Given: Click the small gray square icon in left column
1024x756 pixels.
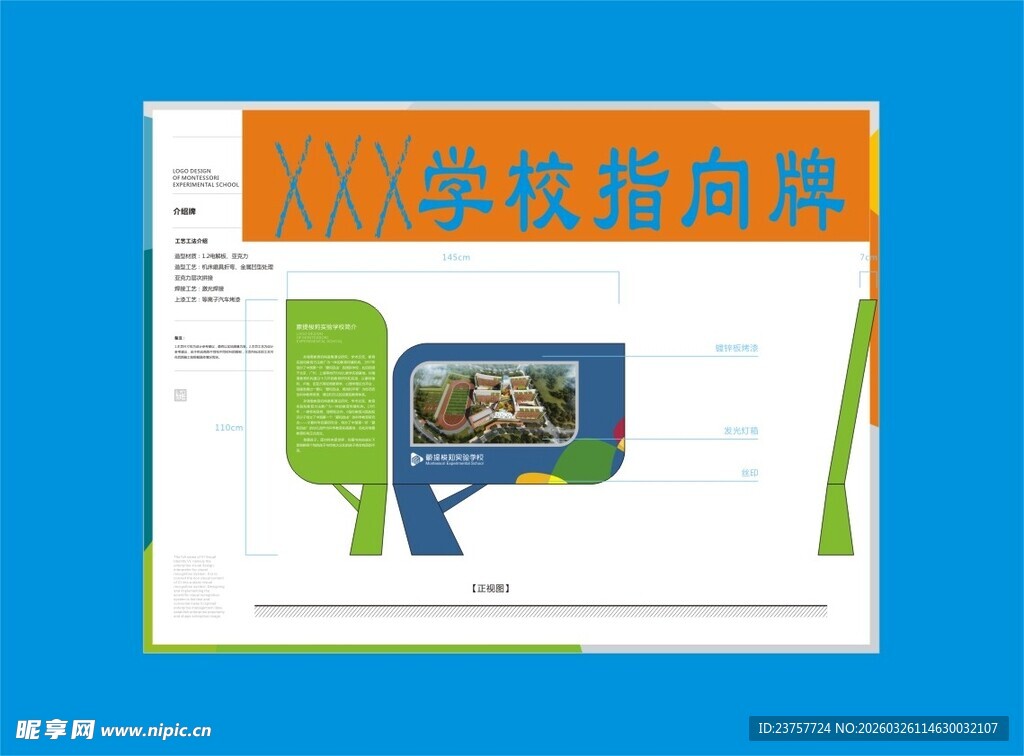Looking at the screenshot, I should click(180, 395).
